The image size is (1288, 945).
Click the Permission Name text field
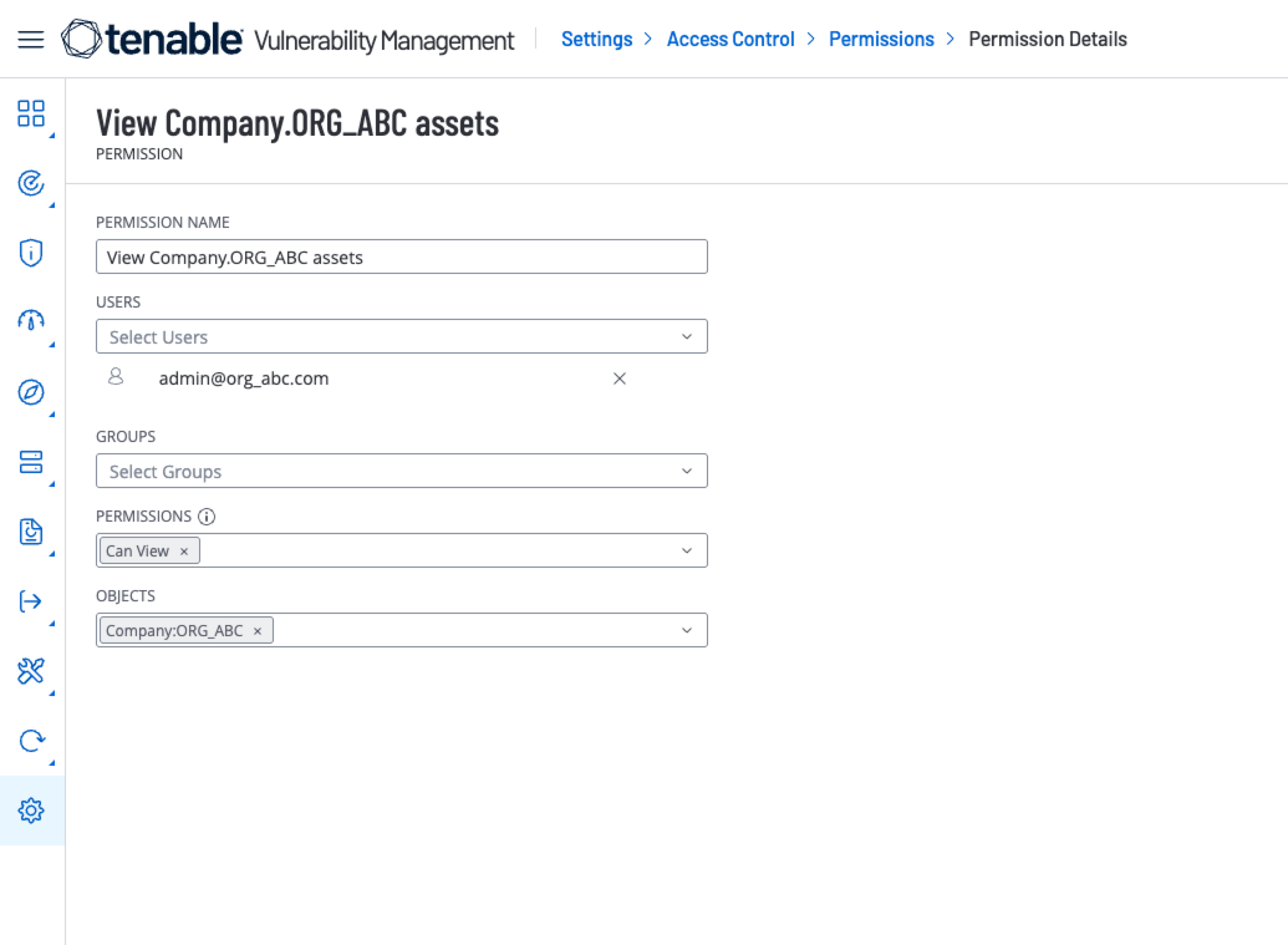401,257
